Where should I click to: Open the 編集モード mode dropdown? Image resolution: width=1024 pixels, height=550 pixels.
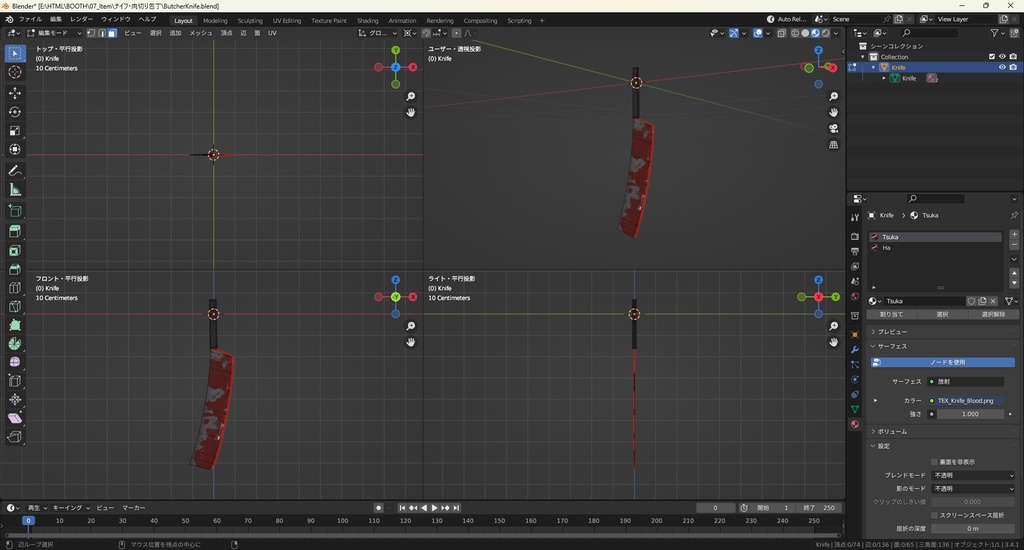[x=55, y=33]
